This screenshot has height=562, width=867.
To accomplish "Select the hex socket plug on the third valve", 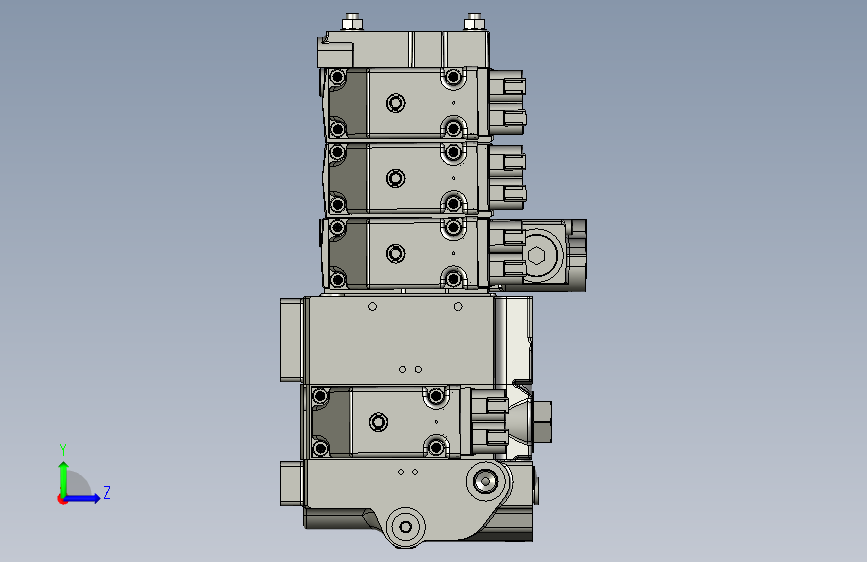I will click(x=537, y=256).
